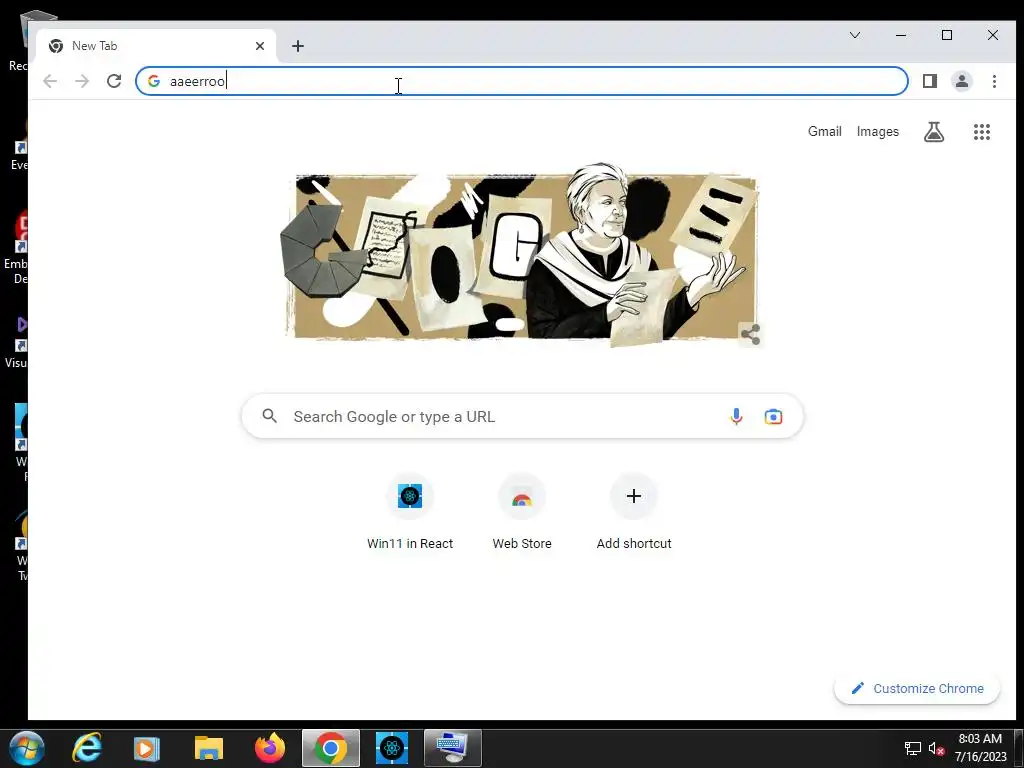The image size is (1024, 768).
Task: Click the Chrome taskbar button
Action: point(330,748)
